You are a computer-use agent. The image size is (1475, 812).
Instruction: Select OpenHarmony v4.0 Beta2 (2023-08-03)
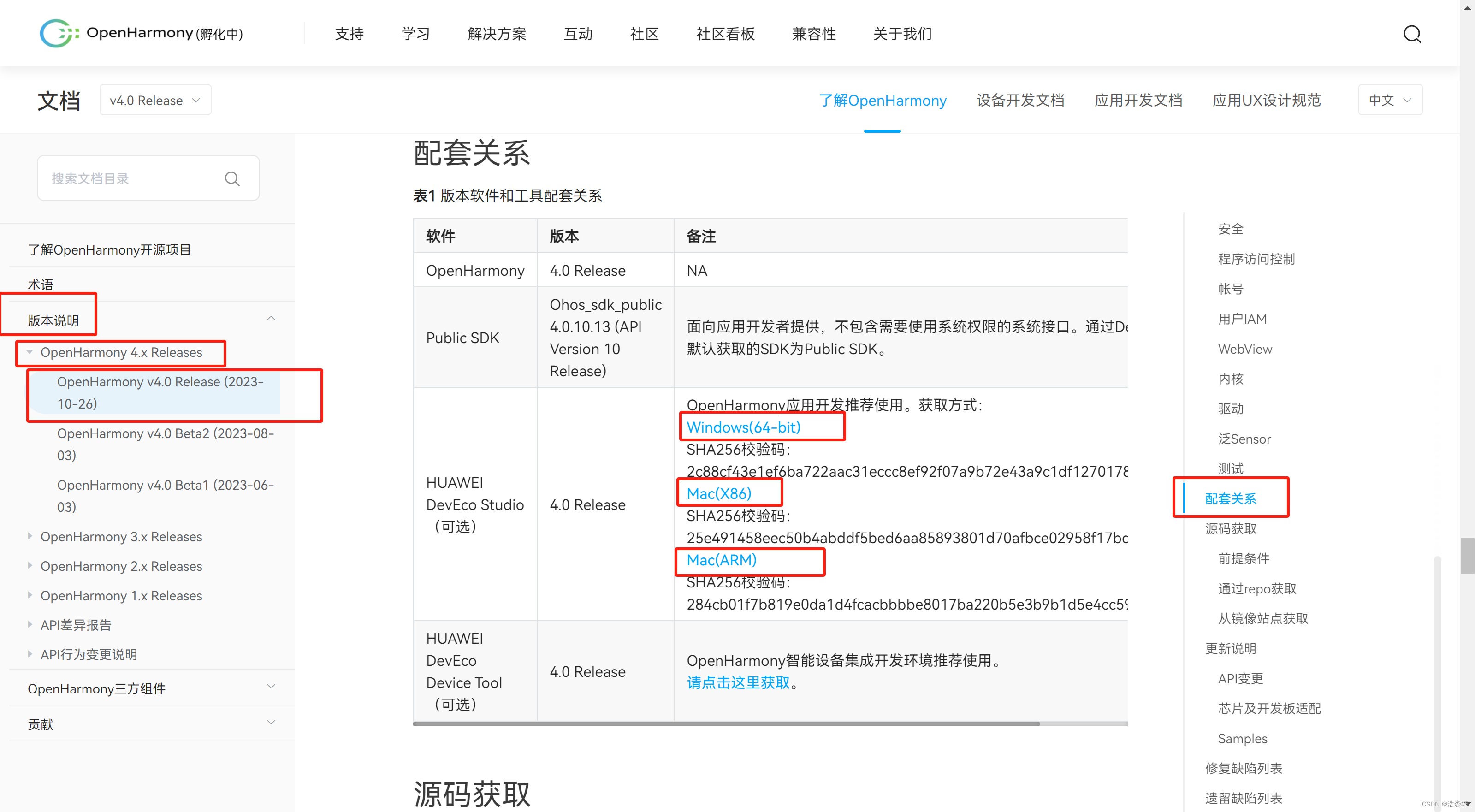pos(166,445)
